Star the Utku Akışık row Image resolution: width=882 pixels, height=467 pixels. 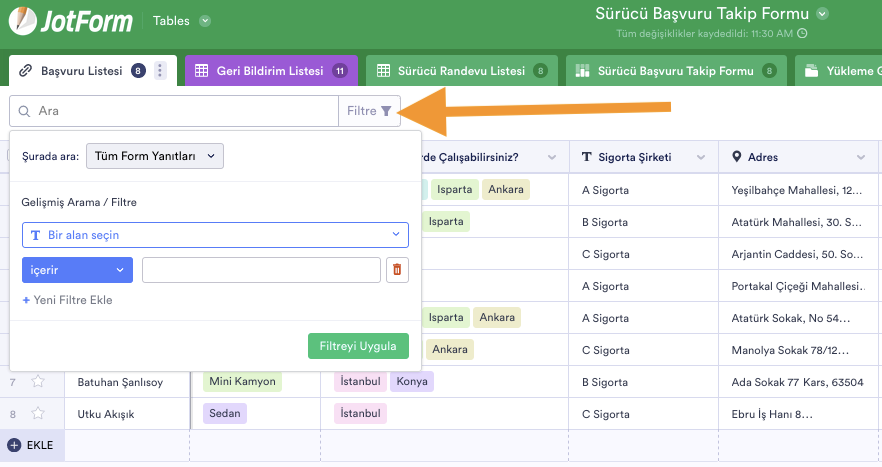38,413
